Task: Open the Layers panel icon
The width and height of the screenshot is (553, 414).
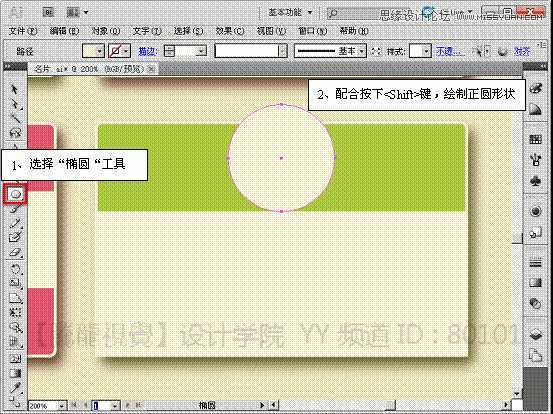Action: pyautogui.click(x=536, y=334)
